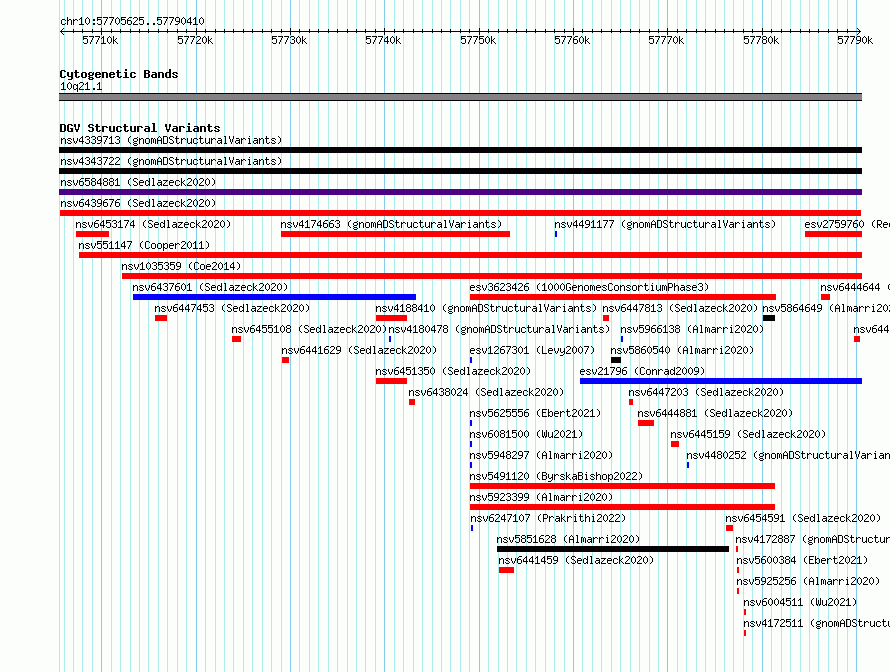
Task: Click nsv6447203 Sedlazeck2020 label
Action: 706,392
